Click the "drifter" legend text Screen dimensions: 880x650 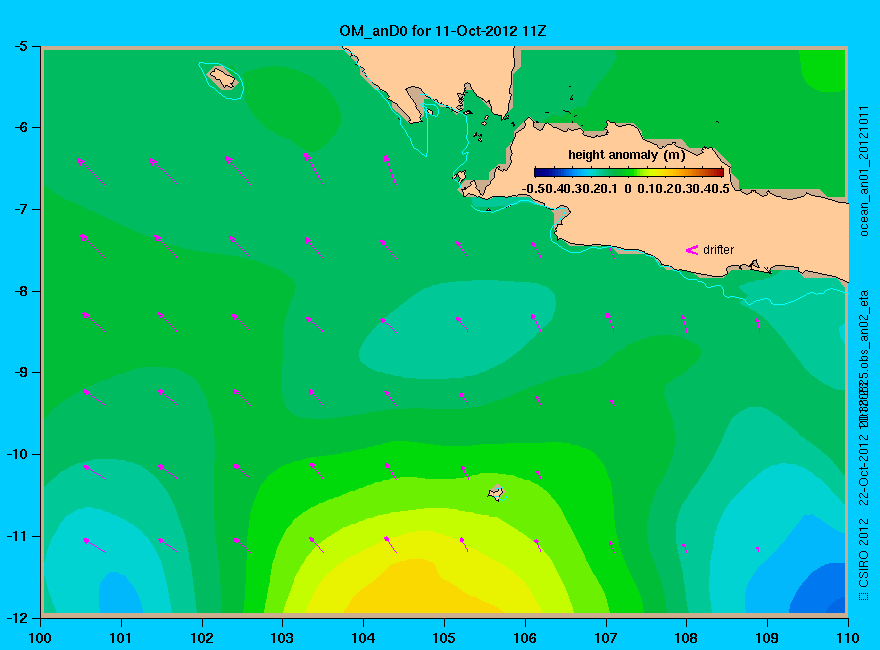718,250
